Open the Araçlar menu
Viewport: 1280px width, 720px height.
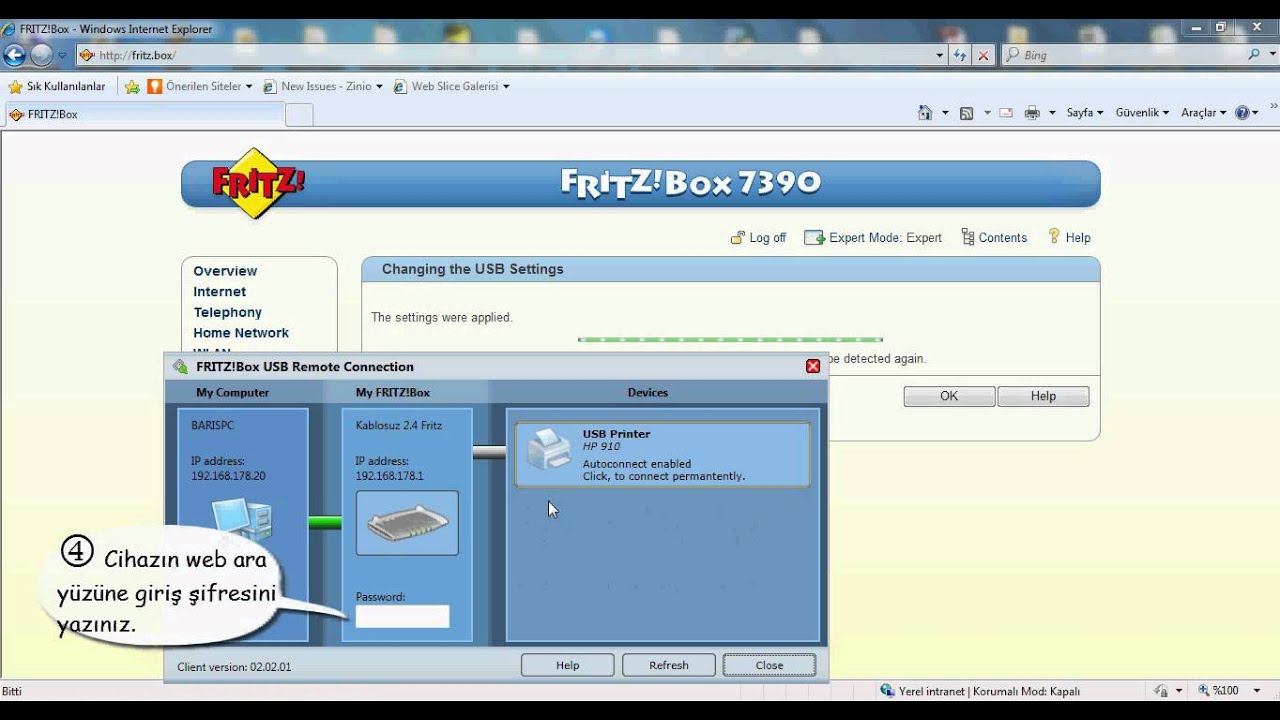pyautogui.click(x=1204, y=113)
